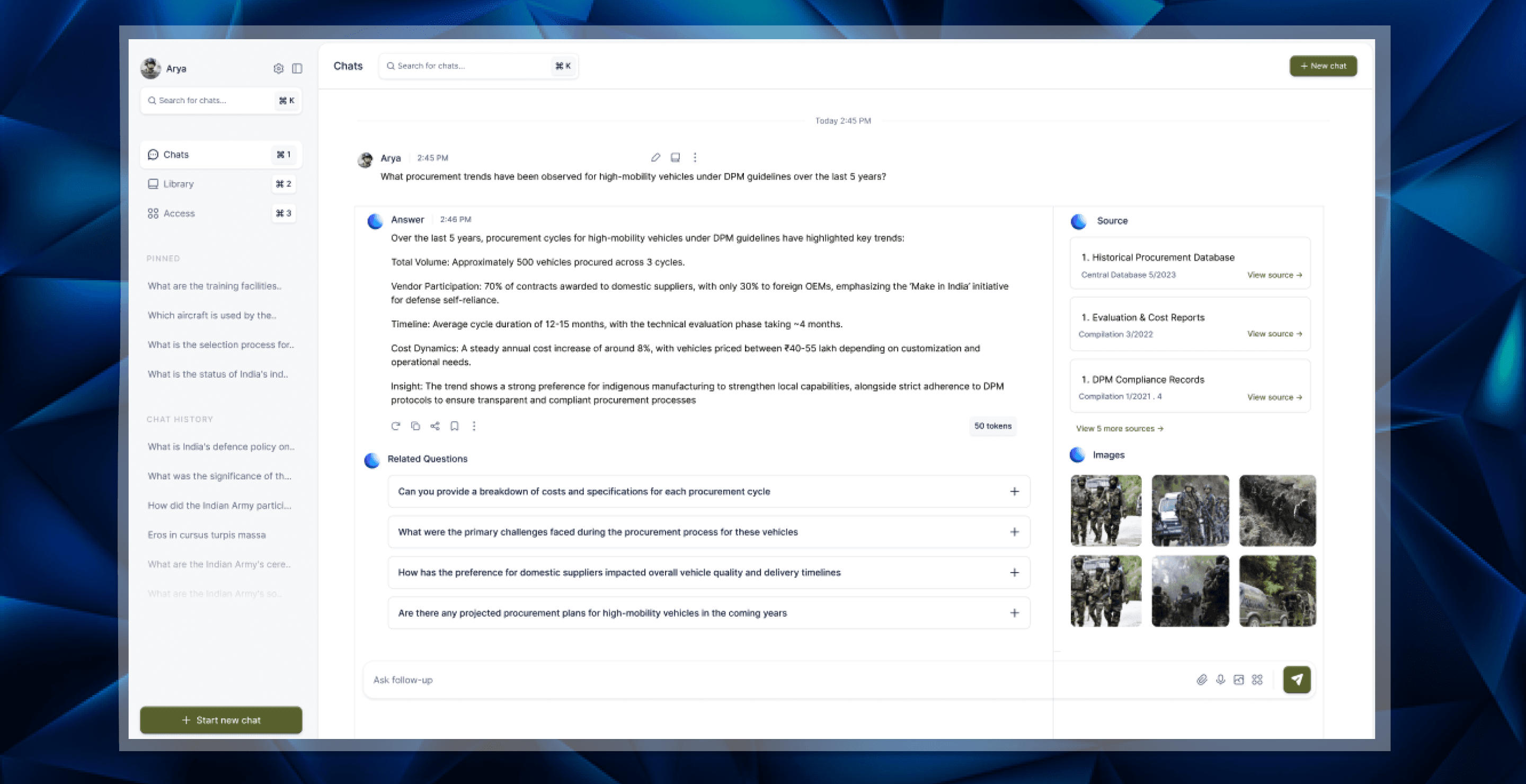Focus the Ask follow-up input field
This screenshot has height=784, width=1526.
tap(711, 680)
